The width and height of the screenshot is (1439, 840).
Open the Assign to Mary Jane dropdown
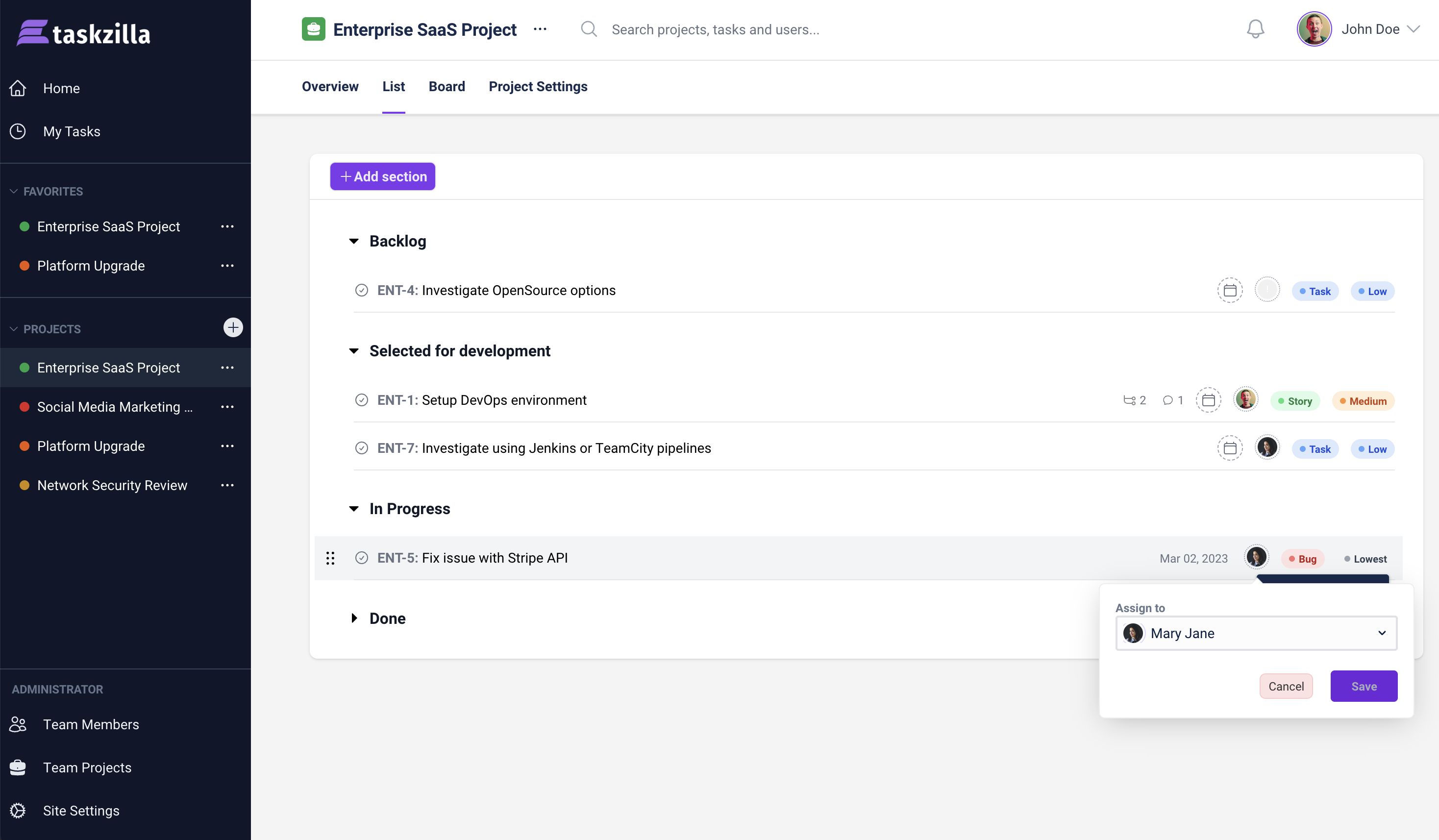tap(1256, 633)
